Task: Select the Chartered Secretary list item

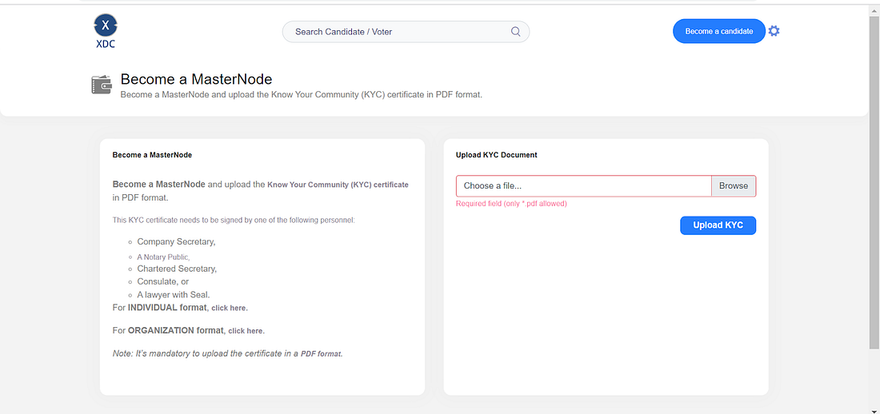Action: coord(176,269)
